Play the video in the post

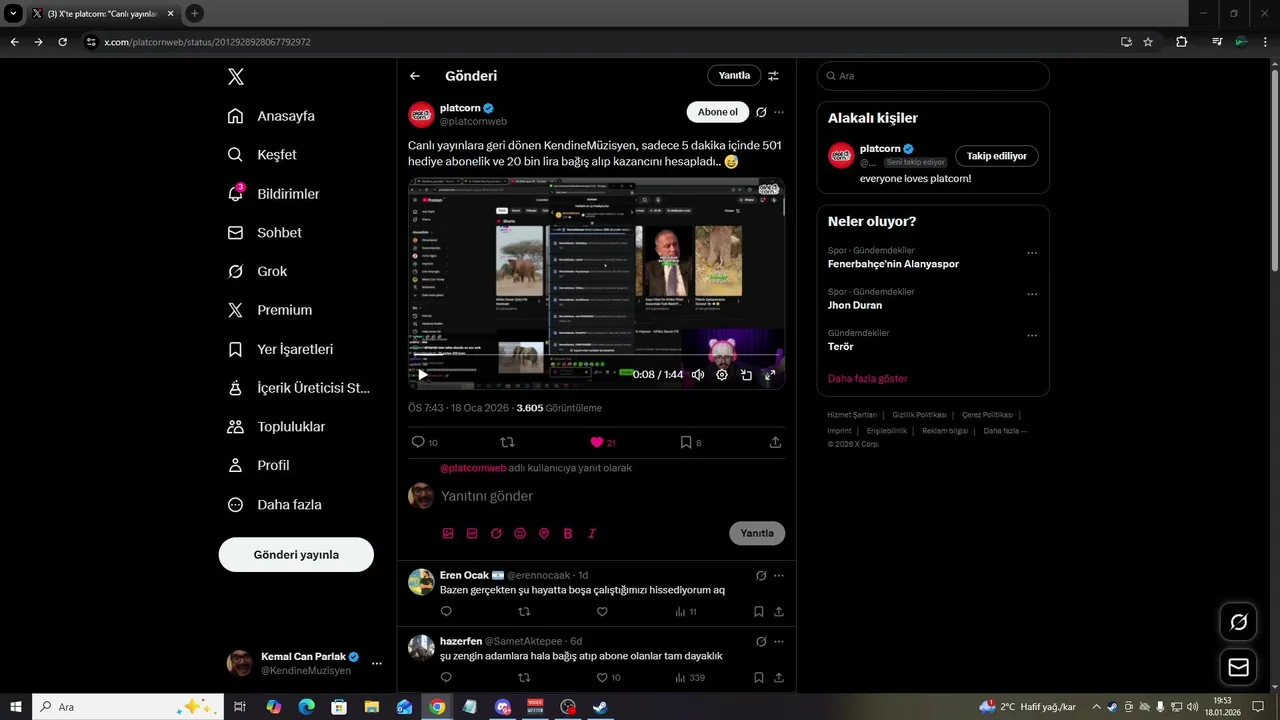(x=423, y=375)
